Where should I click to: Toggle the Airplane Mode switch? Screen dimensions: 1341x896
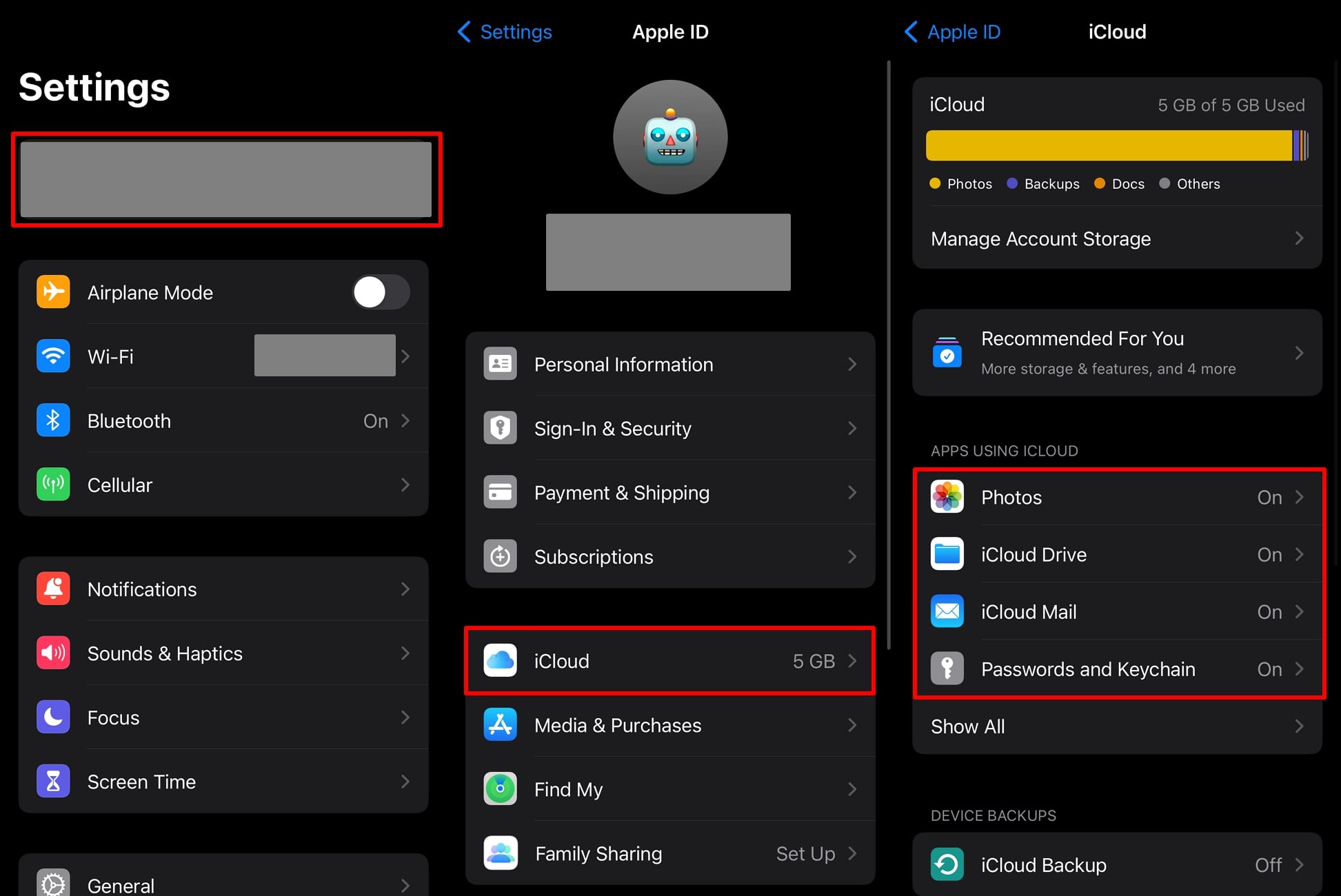[x=381, y=292]
